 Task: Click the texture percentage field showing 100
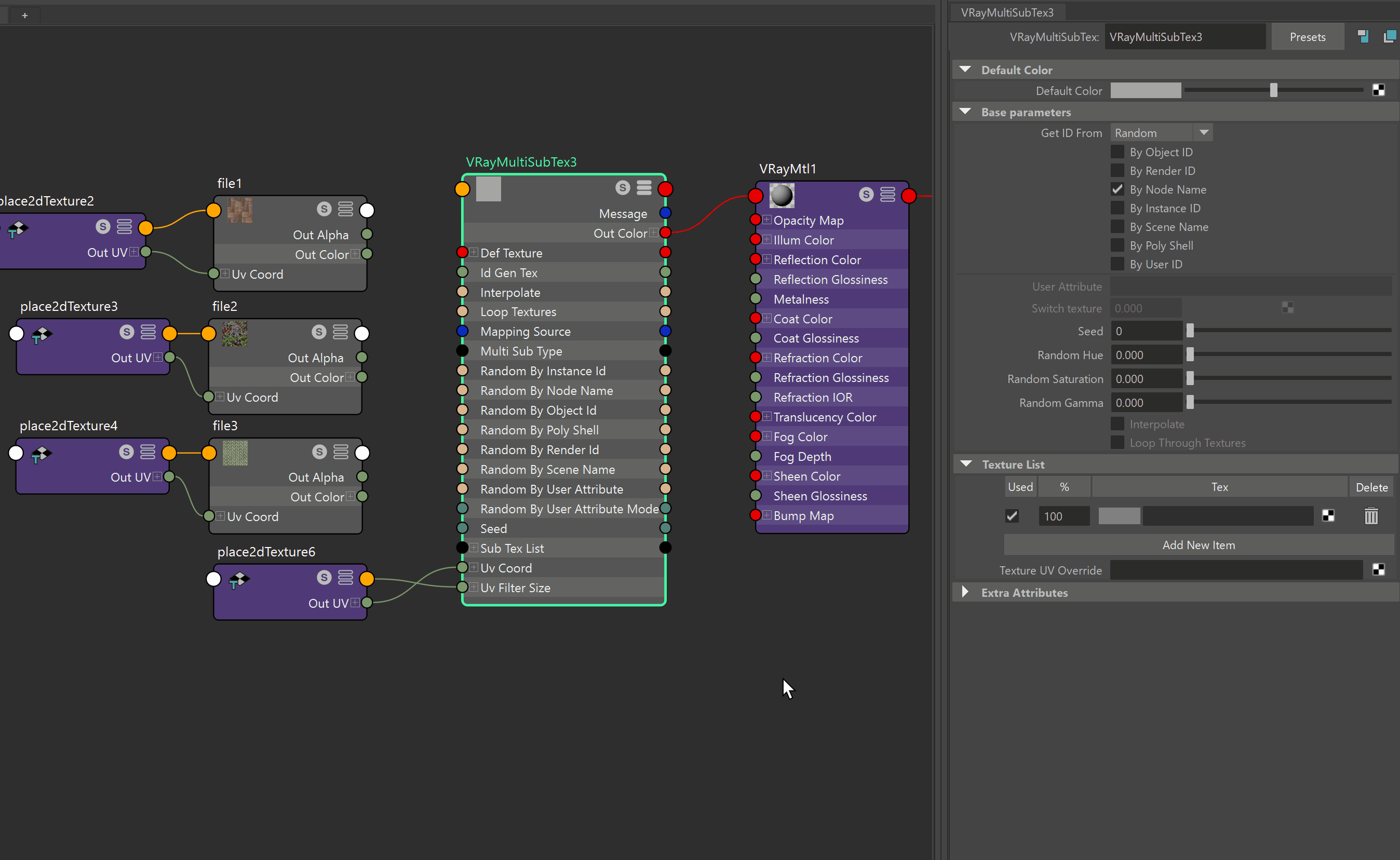point(1064,516)
